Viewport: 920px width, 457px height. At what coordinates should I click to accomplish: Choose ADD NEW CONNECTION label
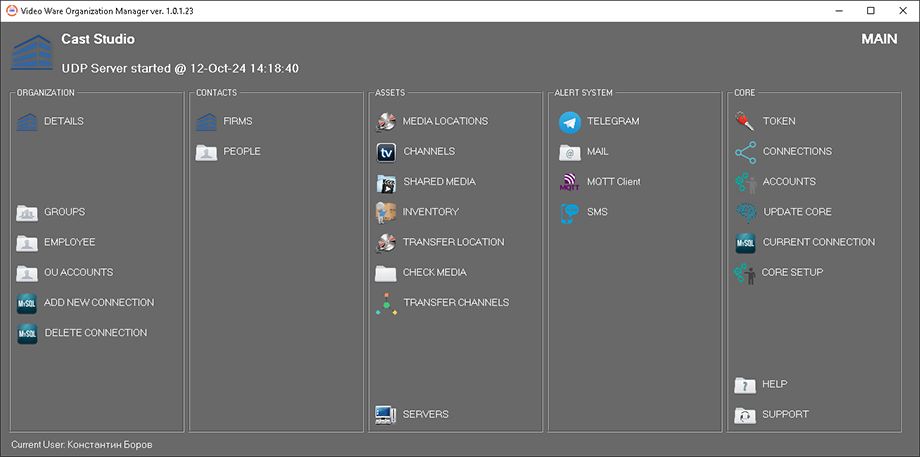[99, 302]
